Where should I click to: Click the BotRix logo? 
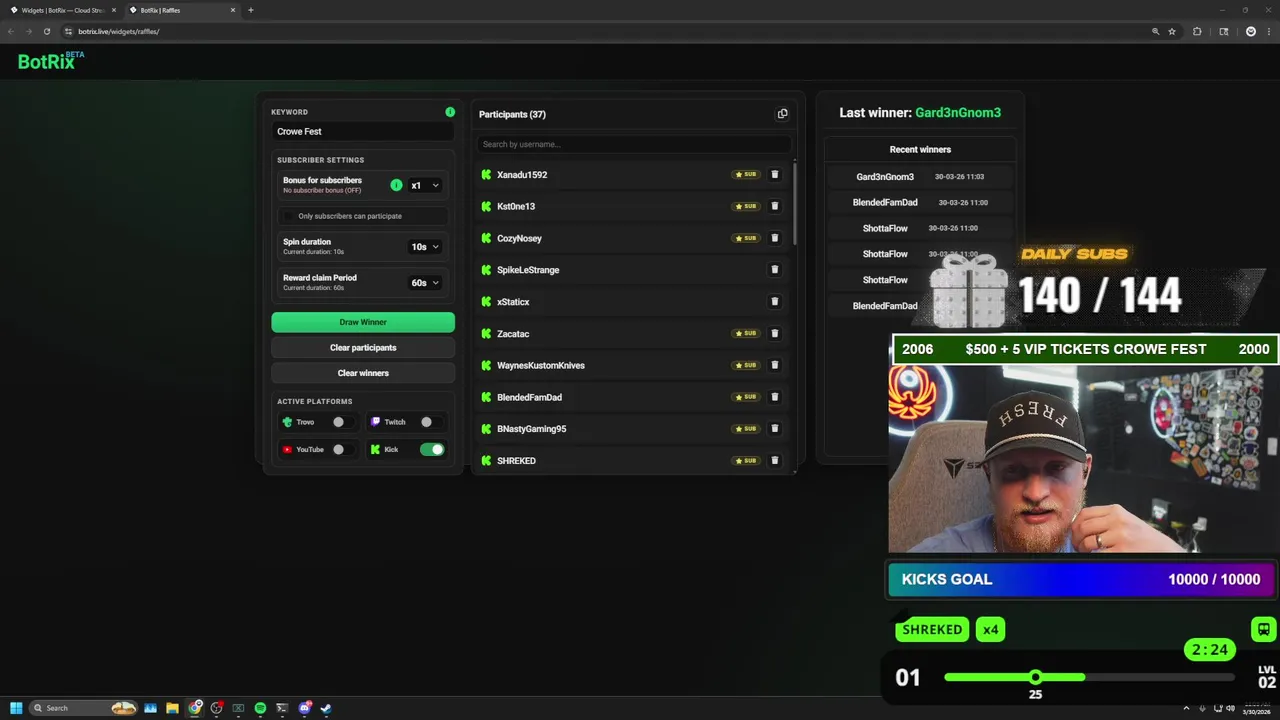[x=51, y=61]
